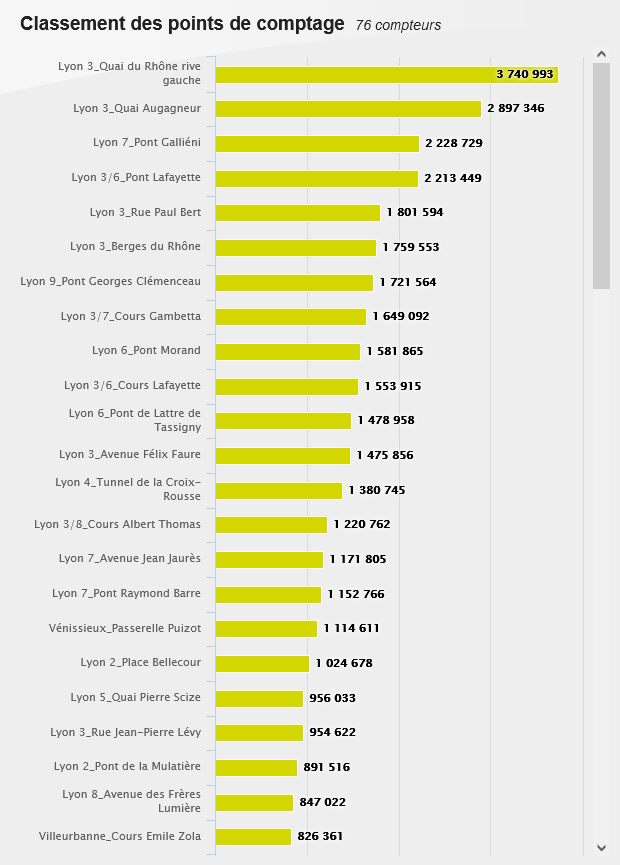Click the Lyon 3_Berges du Rhône label
Screen dimensions: 620x865
point(135,246)
